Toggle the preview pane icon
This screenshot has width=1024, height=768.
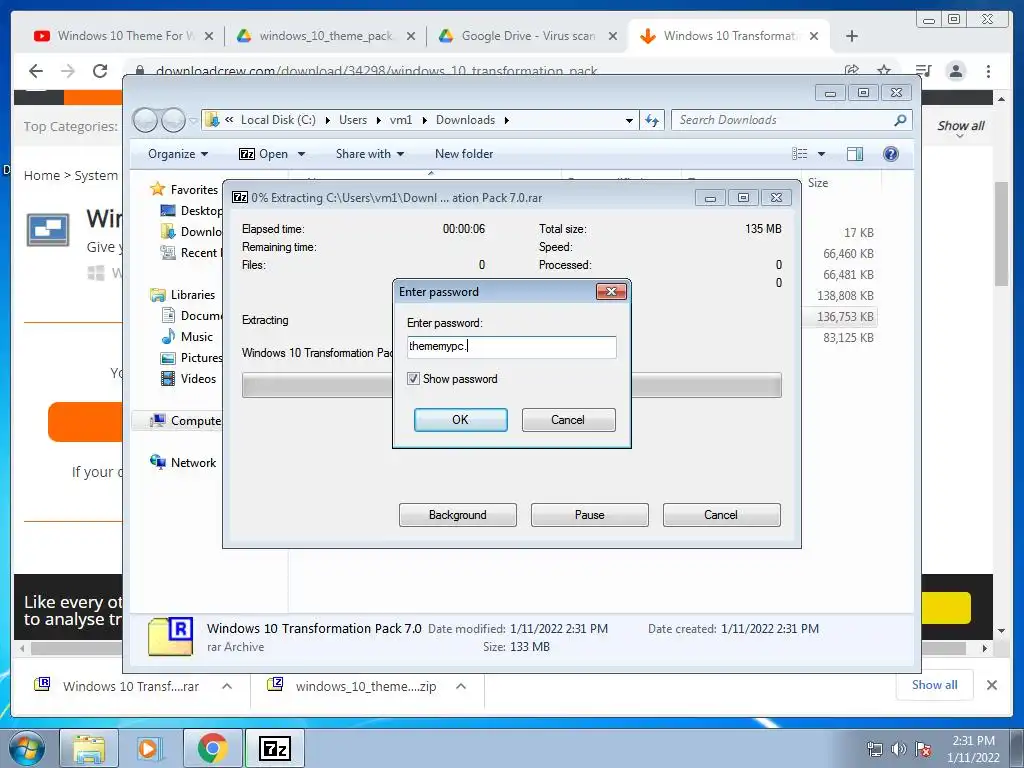click(854, 153)
